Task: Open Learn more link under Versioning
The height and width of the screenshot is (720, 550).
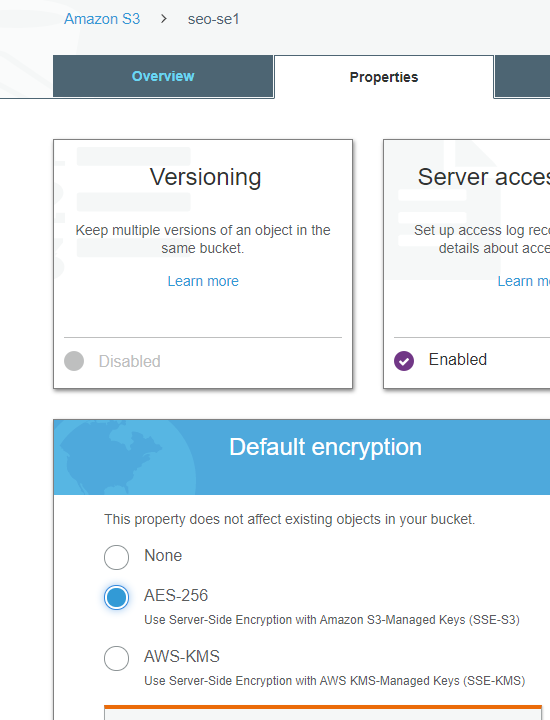Action: [203, 281]
